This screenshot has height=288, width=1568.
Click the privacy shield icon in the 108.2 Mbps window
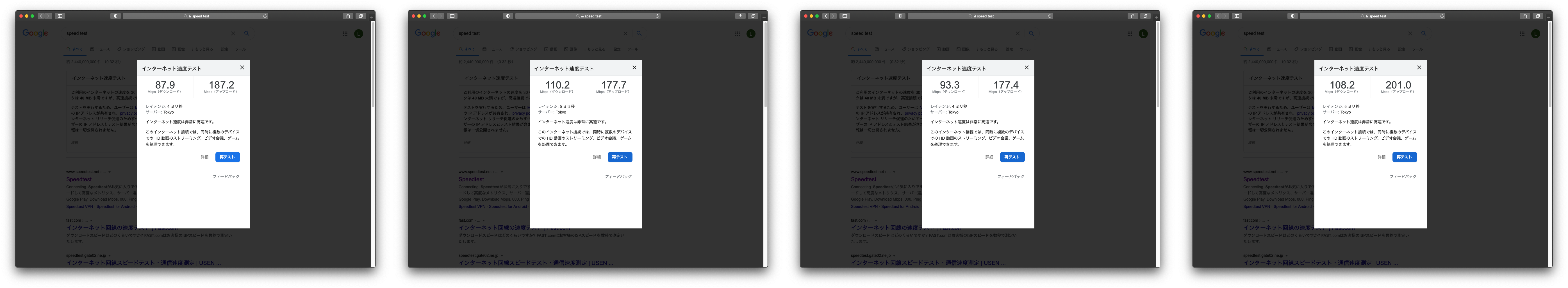pyautogui.click(x=1293, y=16)
